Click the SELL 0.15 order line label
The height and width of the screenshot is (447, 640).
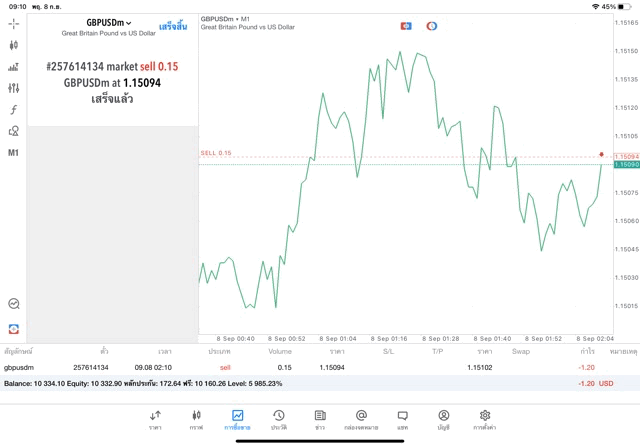coord(216,153)
